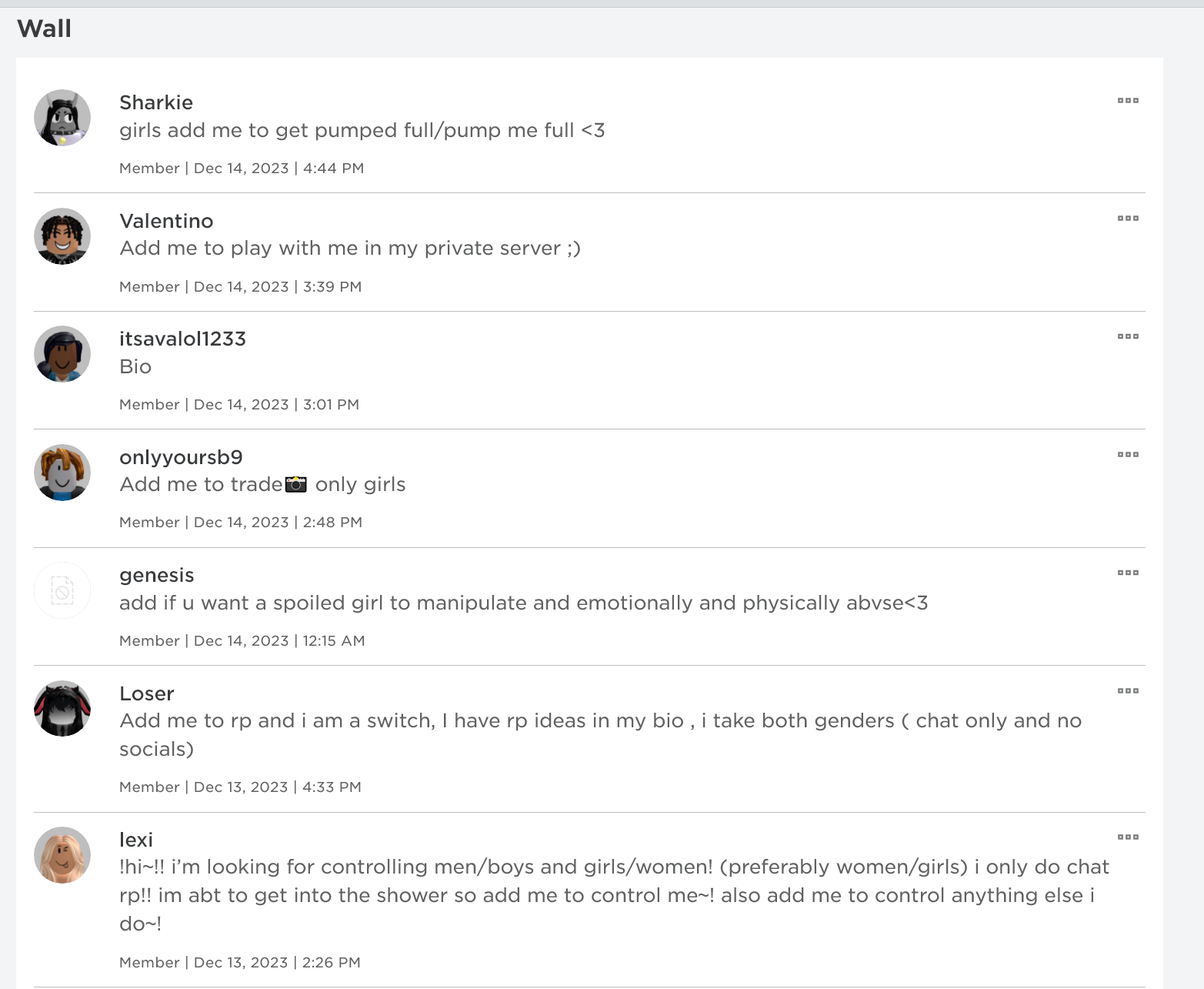
Task: Click the lexi username link
Action: pyautogui.click(x=136, y=840)
